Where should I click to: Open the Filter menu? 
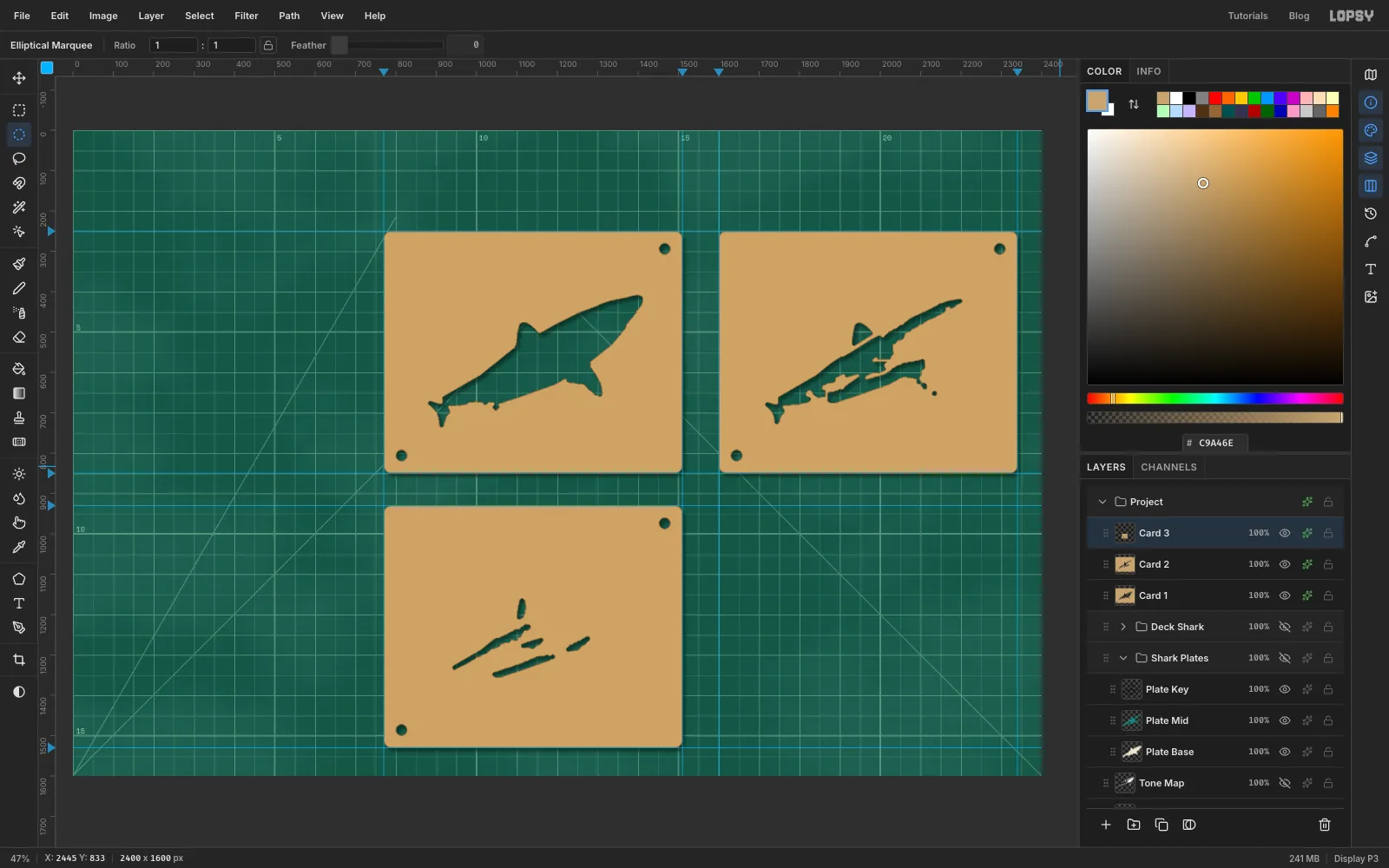click(x=247, y=16)
